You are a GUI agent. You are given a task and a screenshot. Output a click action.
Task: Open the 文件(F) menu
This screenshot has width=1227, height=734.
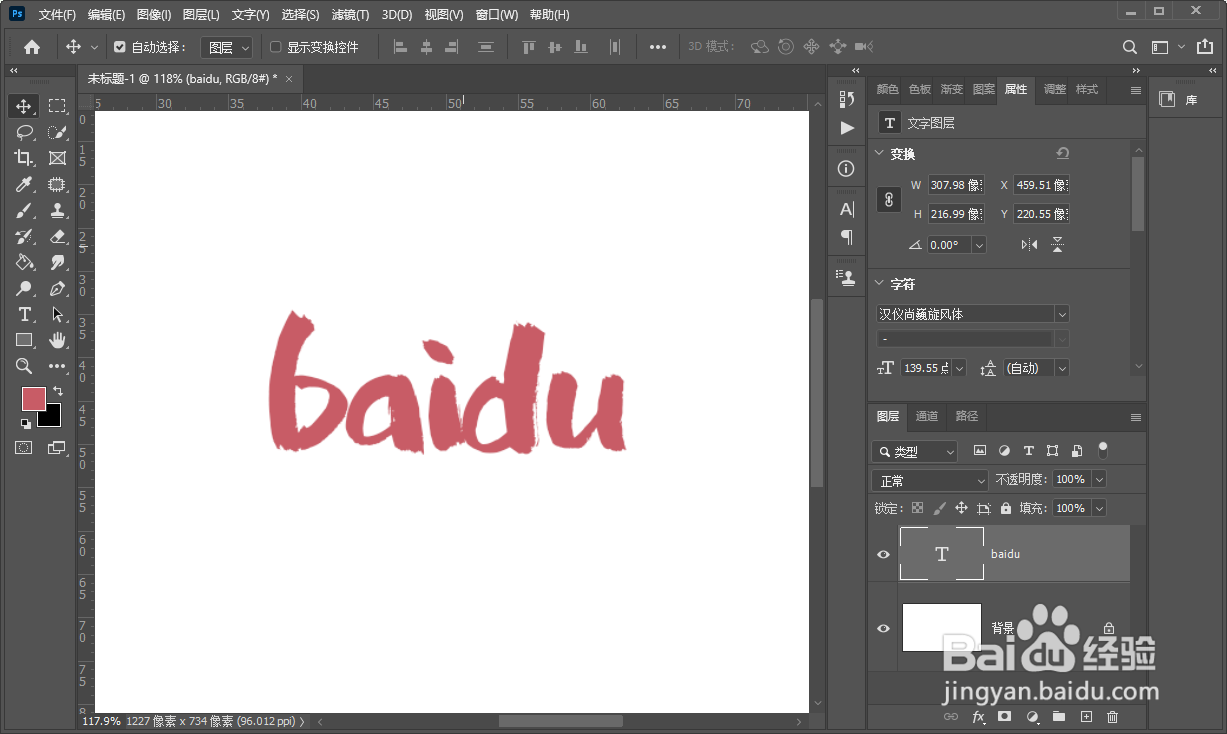[x=57, y=15]
